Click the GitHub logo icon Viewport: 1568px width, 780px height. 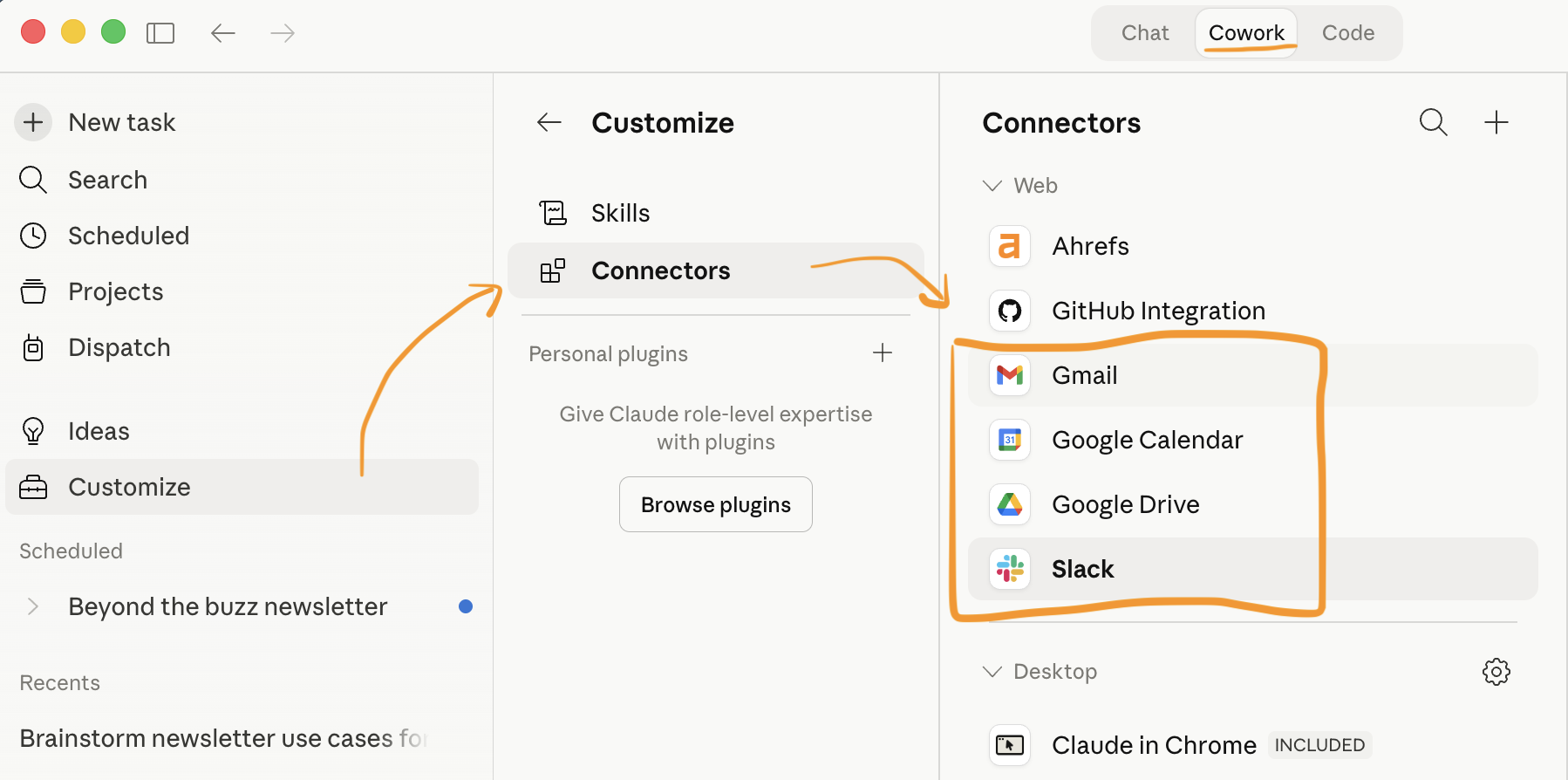point(1010,311)
